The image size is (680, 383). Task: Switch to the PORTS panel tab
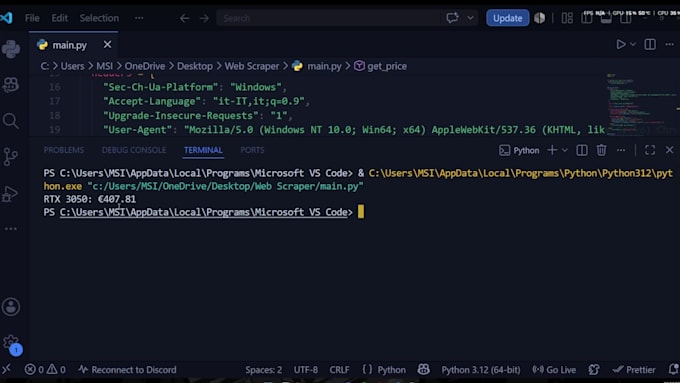pyautogui.click(x=252, y=150)
